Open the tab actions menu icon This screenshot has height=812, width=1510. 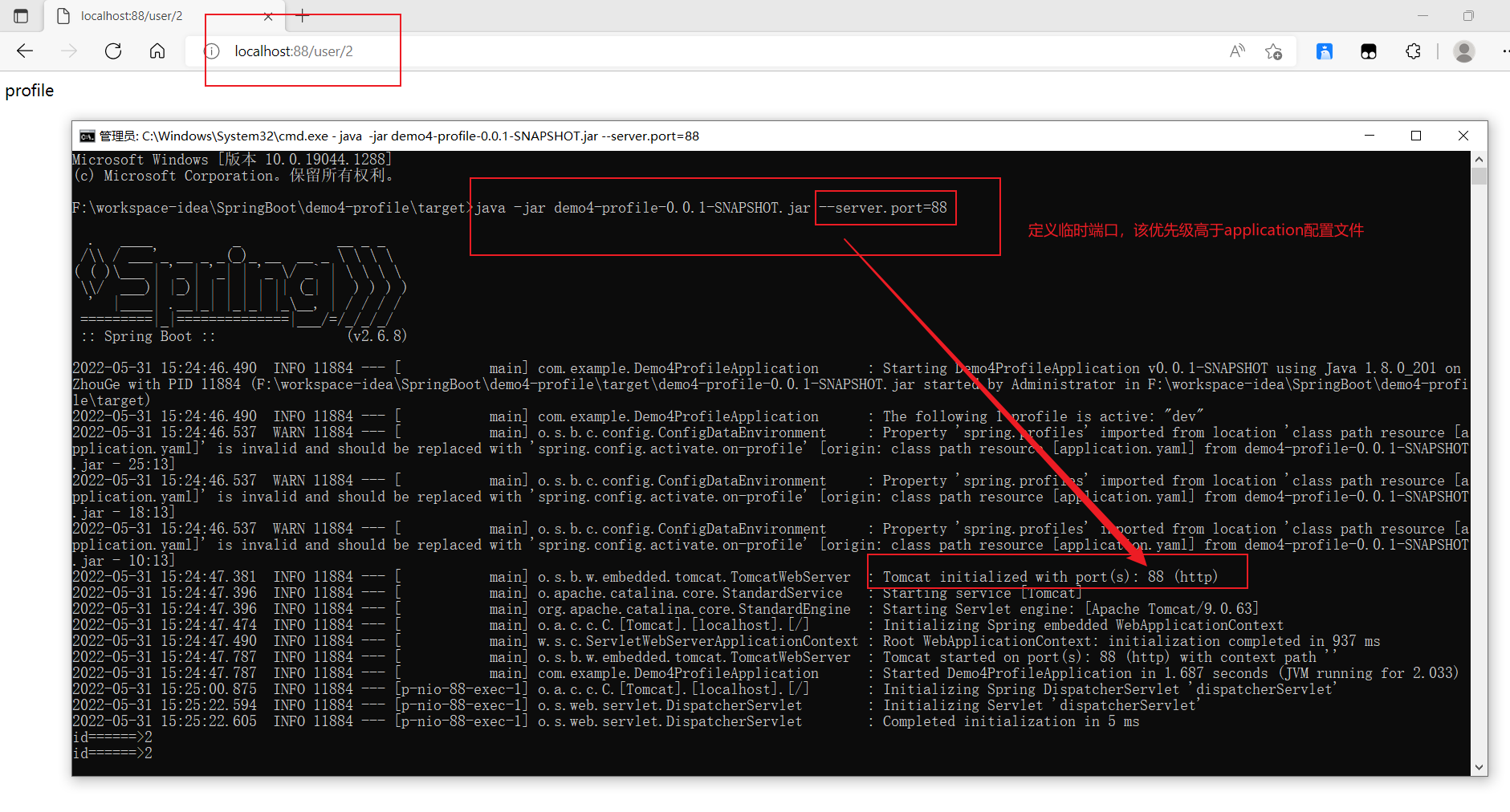coord(21,15)
